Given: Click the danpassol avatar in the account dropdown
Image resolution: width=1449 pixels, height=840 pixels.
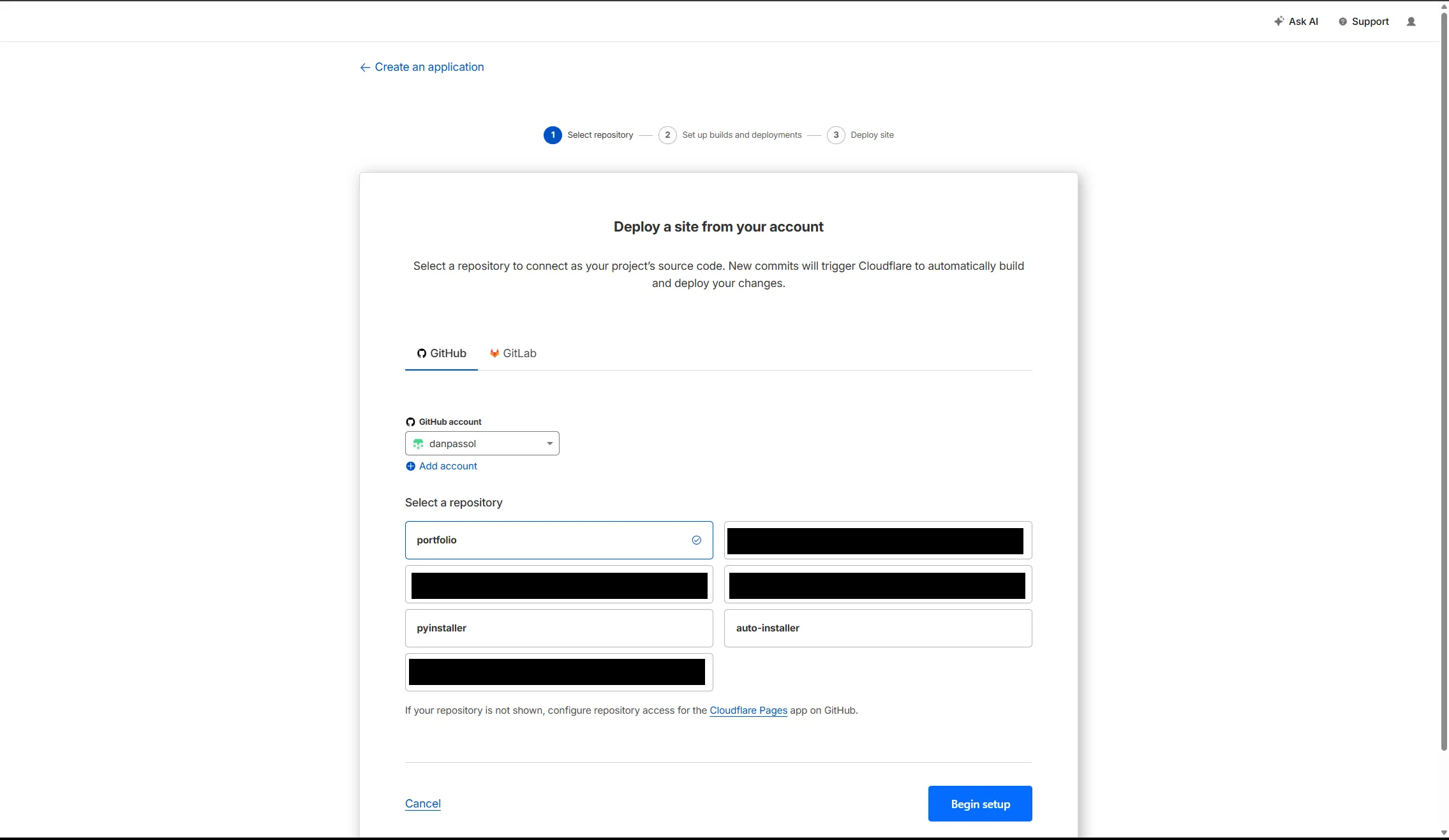Looking at the screenshot, I should click(418, 444).
